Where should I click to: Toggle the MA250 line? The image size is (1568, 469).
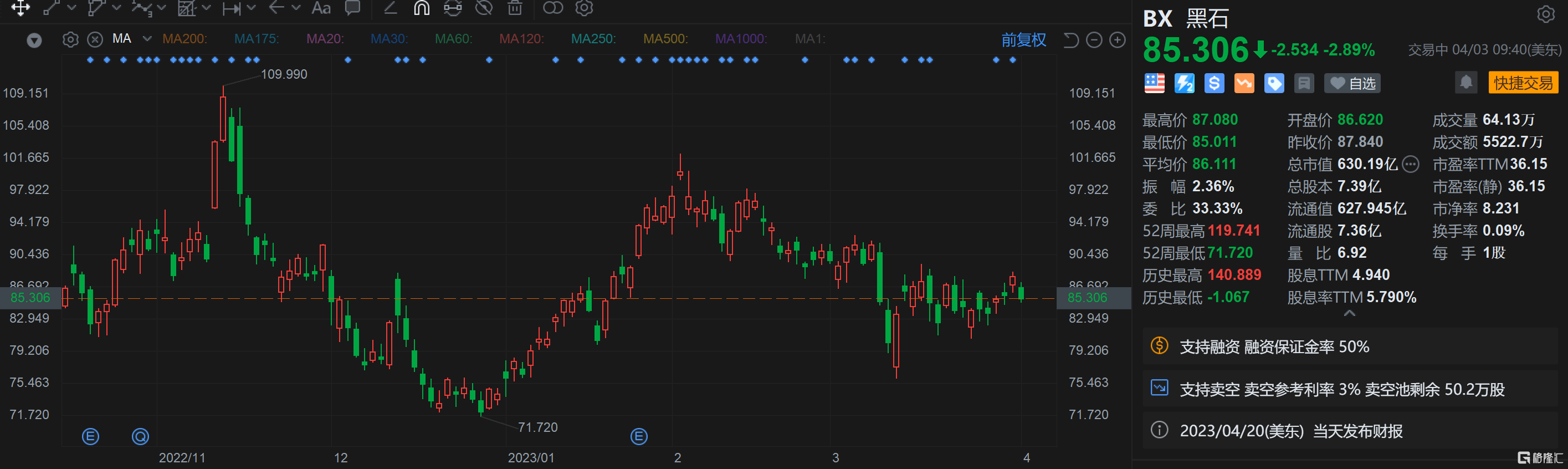(593, 39)
